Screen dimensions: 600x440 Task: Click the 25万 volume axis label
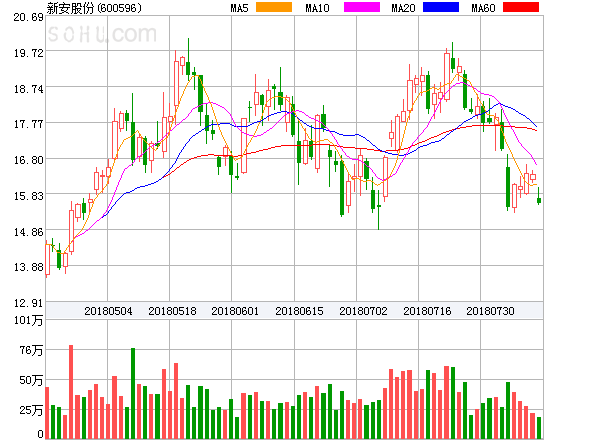point(31,410)
